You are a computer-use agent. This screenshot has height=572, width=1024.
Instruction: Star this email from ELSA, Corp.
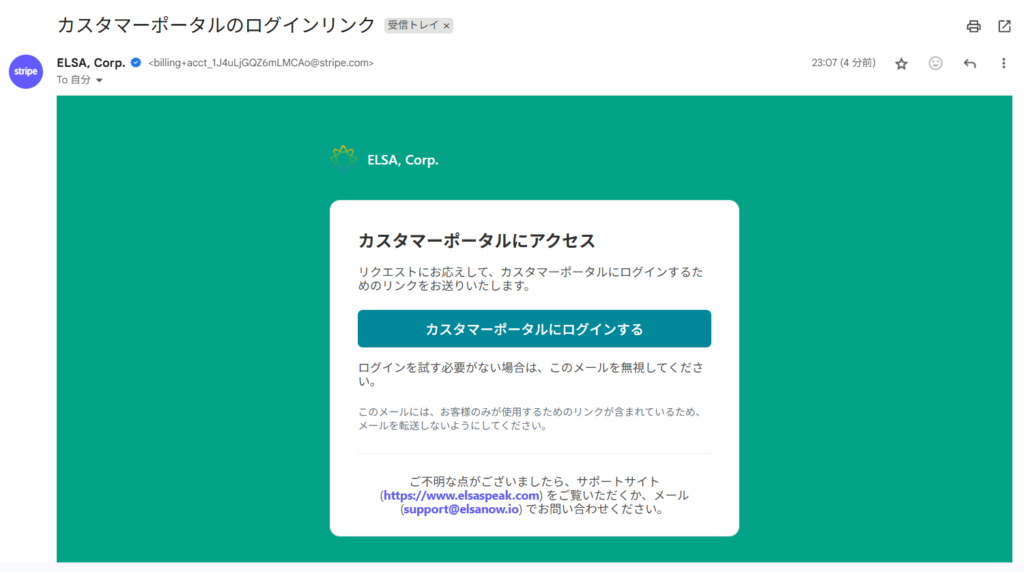[901, 63]
